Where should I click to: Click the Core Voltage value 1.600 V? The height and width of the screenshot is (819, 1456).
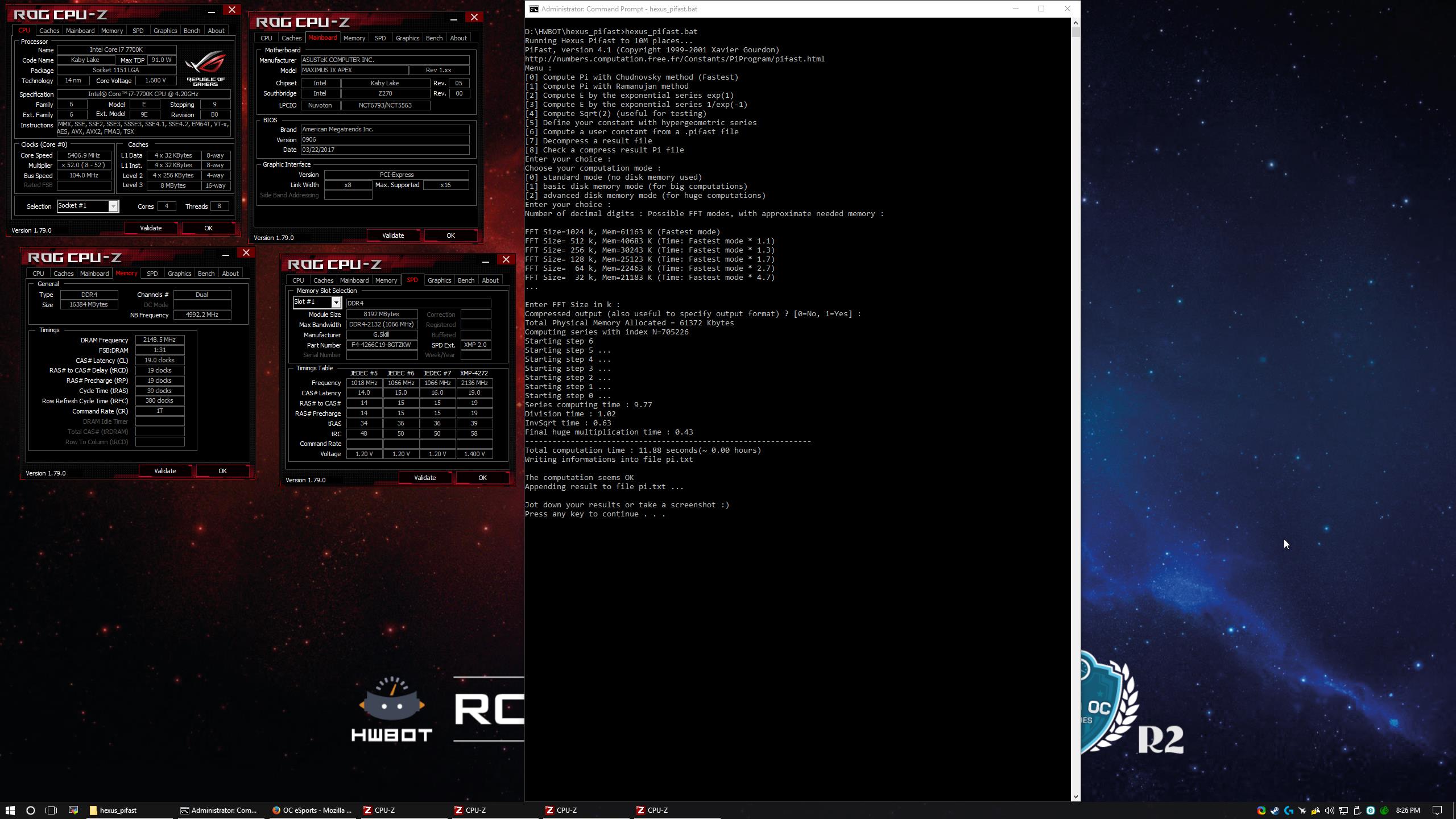(x=155, y=81)
